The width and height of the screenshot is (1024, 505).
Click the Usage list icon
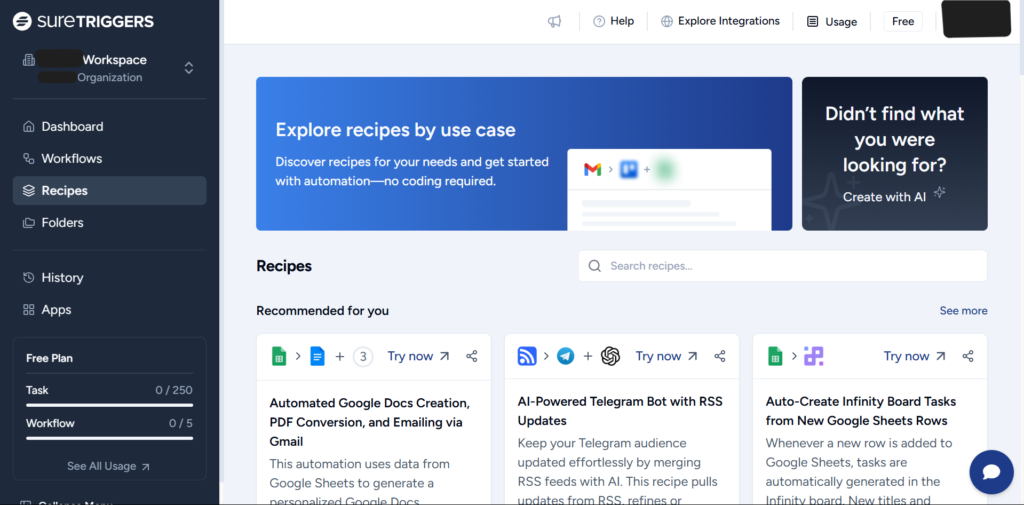[x=812, y=22]
